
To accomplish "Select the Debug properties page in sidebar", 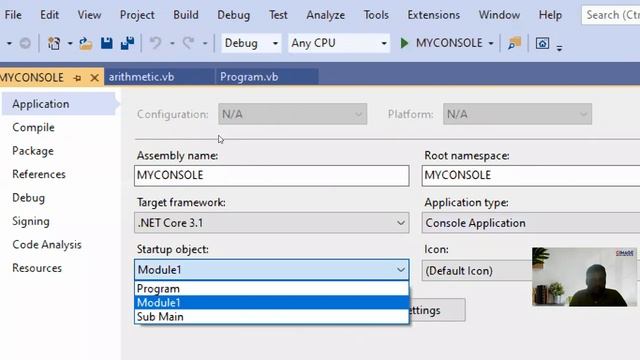I will 29,198.
